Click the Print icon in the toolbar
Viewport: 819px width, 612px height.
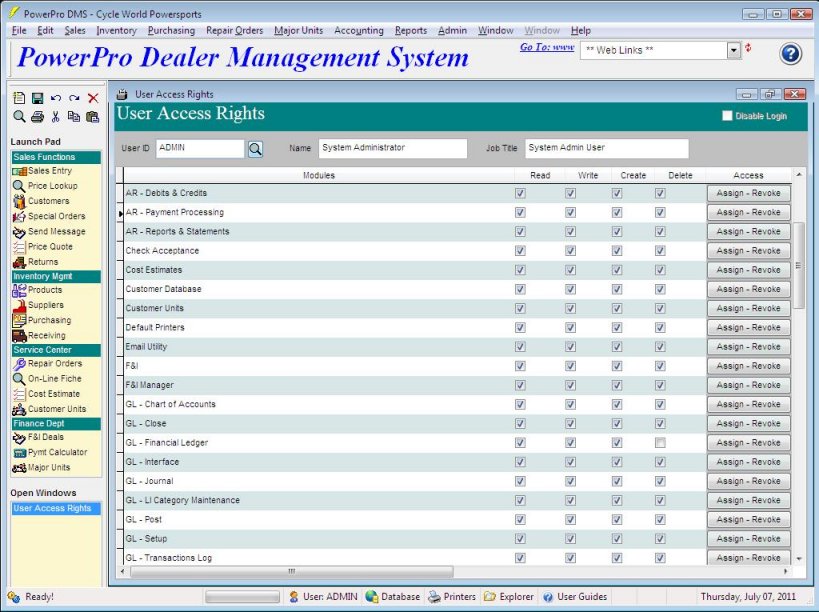(37, 117)
